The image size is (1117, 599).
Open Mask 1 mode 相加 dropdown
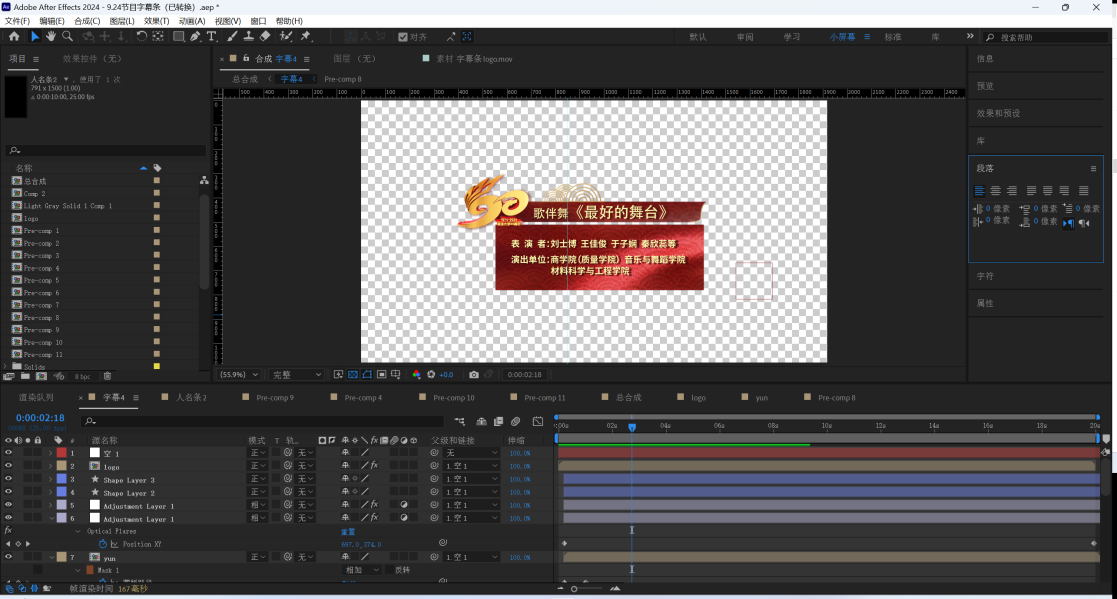(x=363, y=571)
